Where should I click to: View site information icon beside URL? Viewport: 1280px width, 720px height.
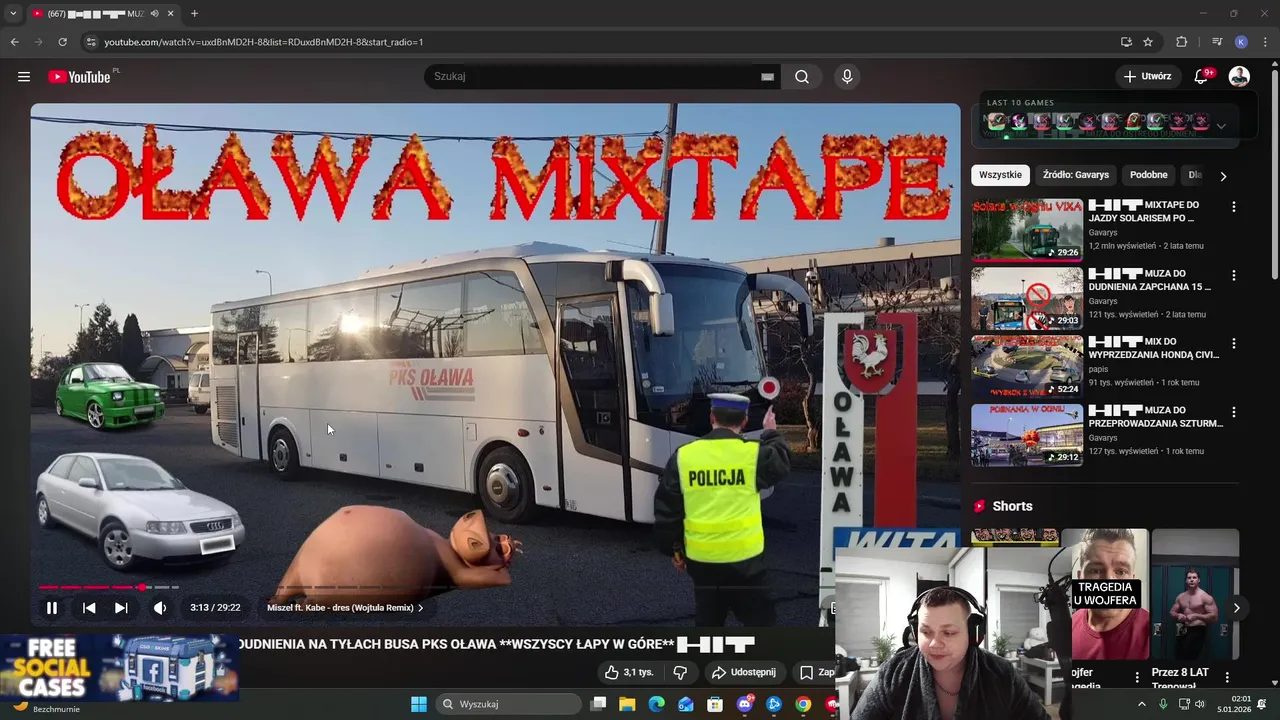(x=91, y=42)
